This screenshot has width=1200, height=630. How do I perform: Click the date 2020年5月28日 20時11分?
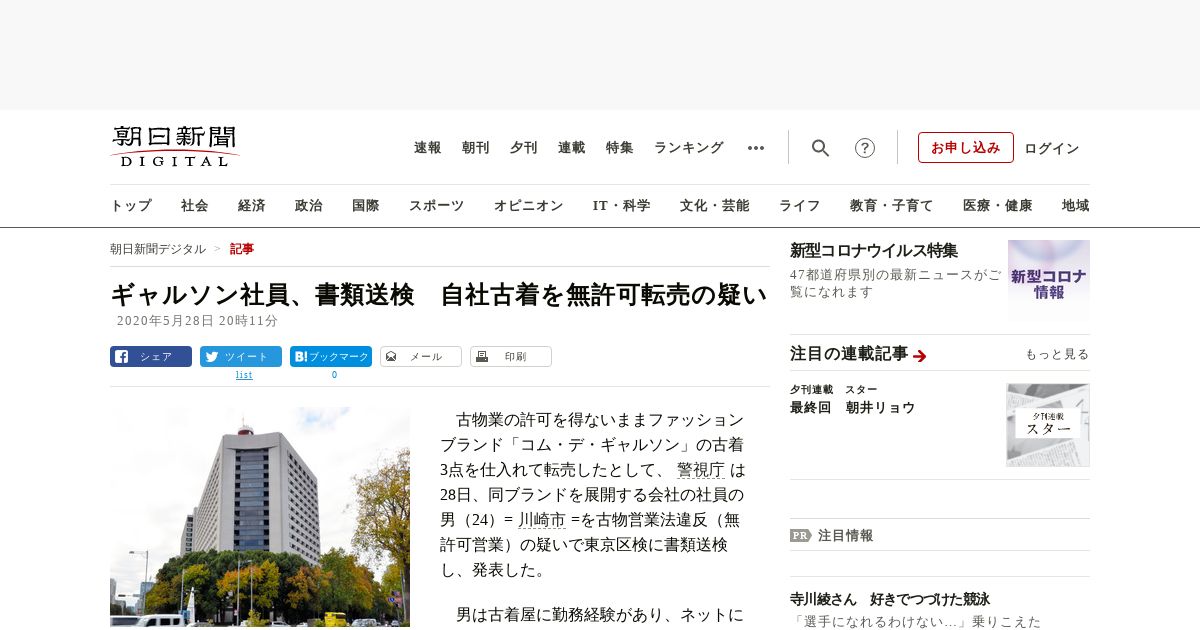(197, 321)
